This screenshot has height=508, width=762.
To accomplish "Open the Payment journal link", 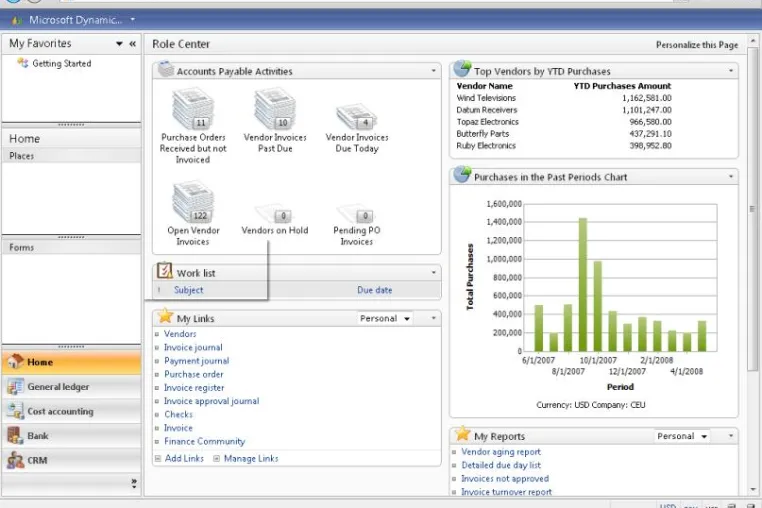I will click(x=196, y=361).
